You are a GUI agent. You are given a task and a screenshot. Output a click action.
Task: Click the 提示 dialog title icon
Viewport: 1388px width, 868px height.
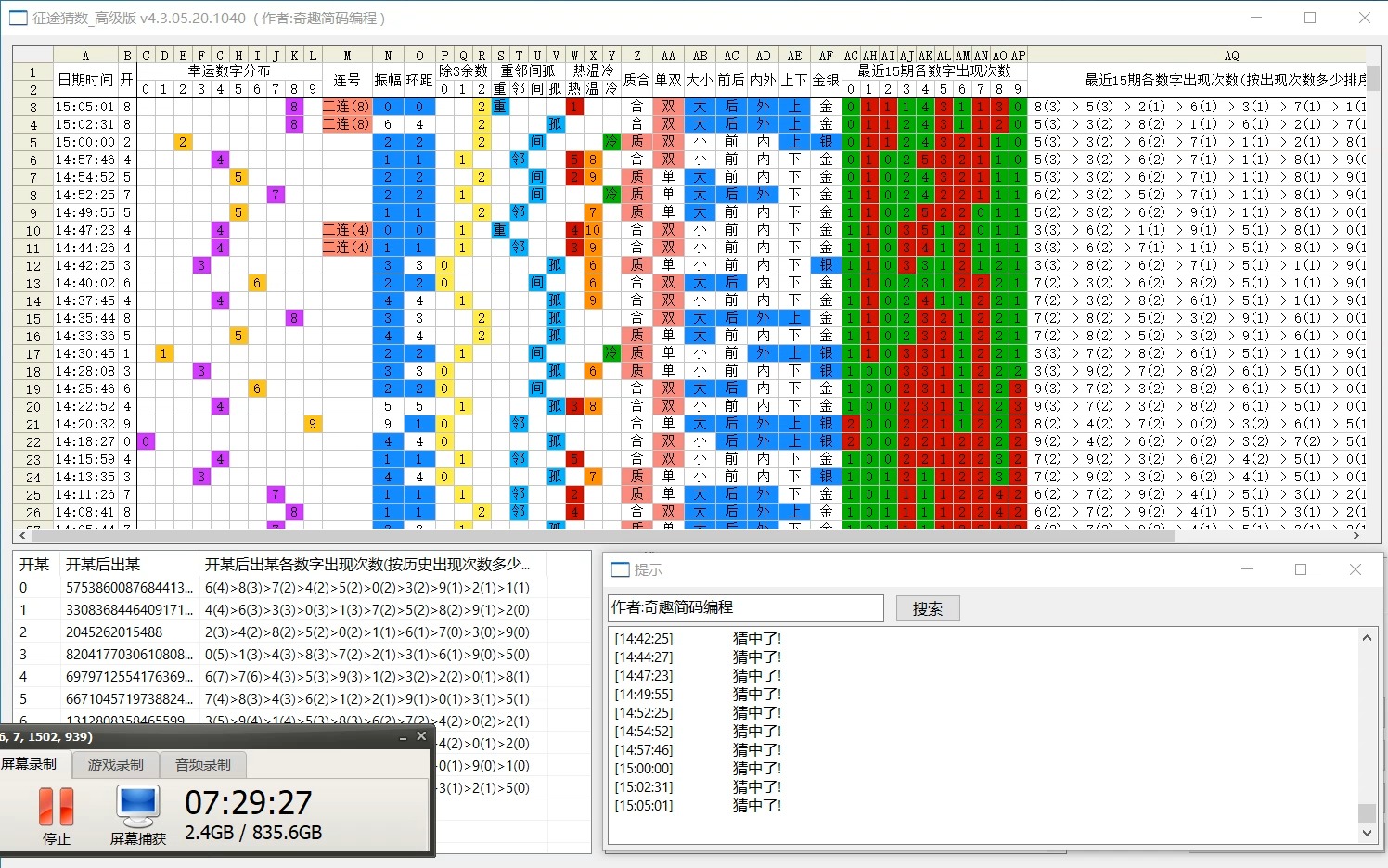(x=621, y=569)
